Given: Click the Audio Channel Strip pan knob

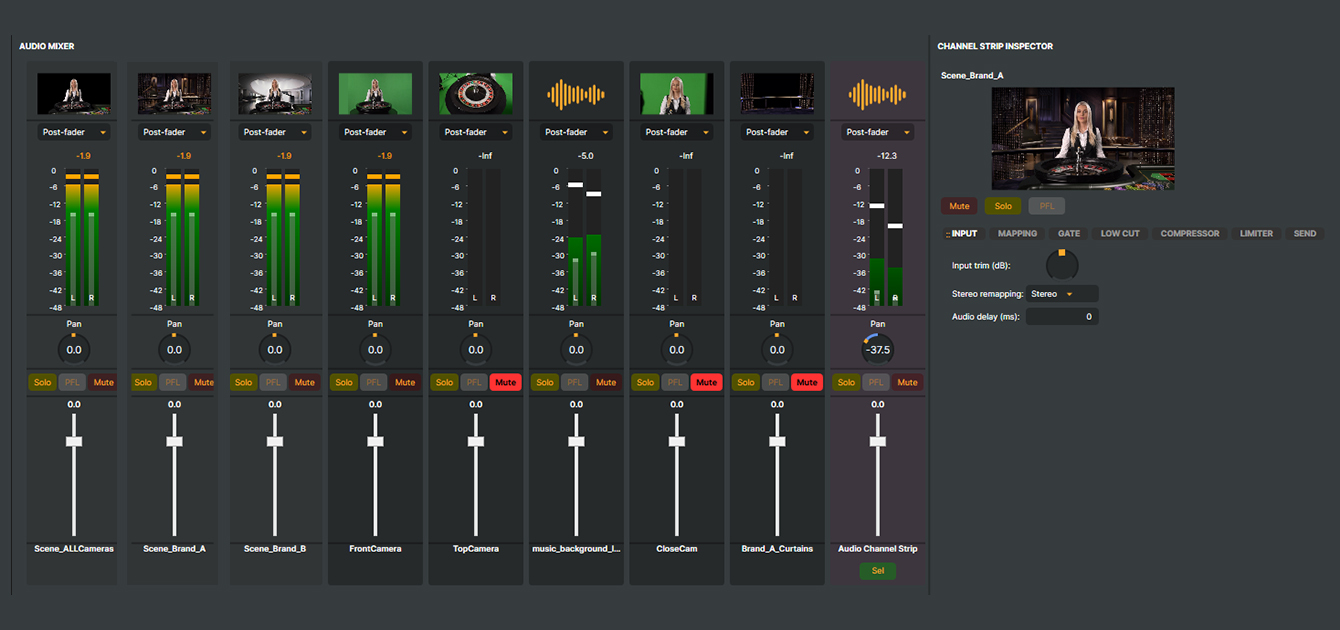Looking at the screenshot, I should [x=877, y=350].
